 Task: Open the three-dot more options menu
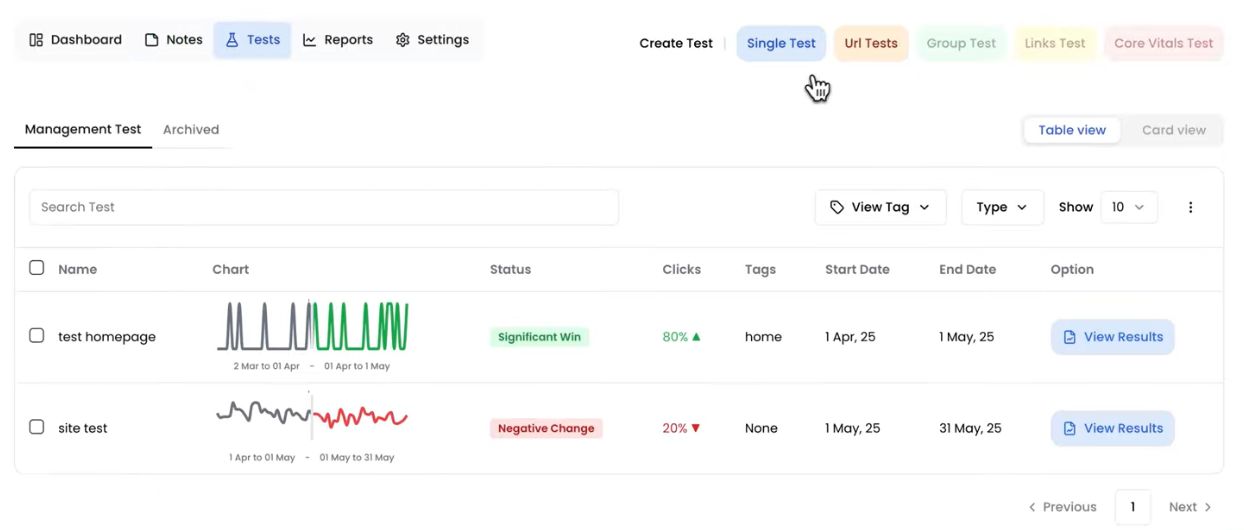click(1190, 207)
